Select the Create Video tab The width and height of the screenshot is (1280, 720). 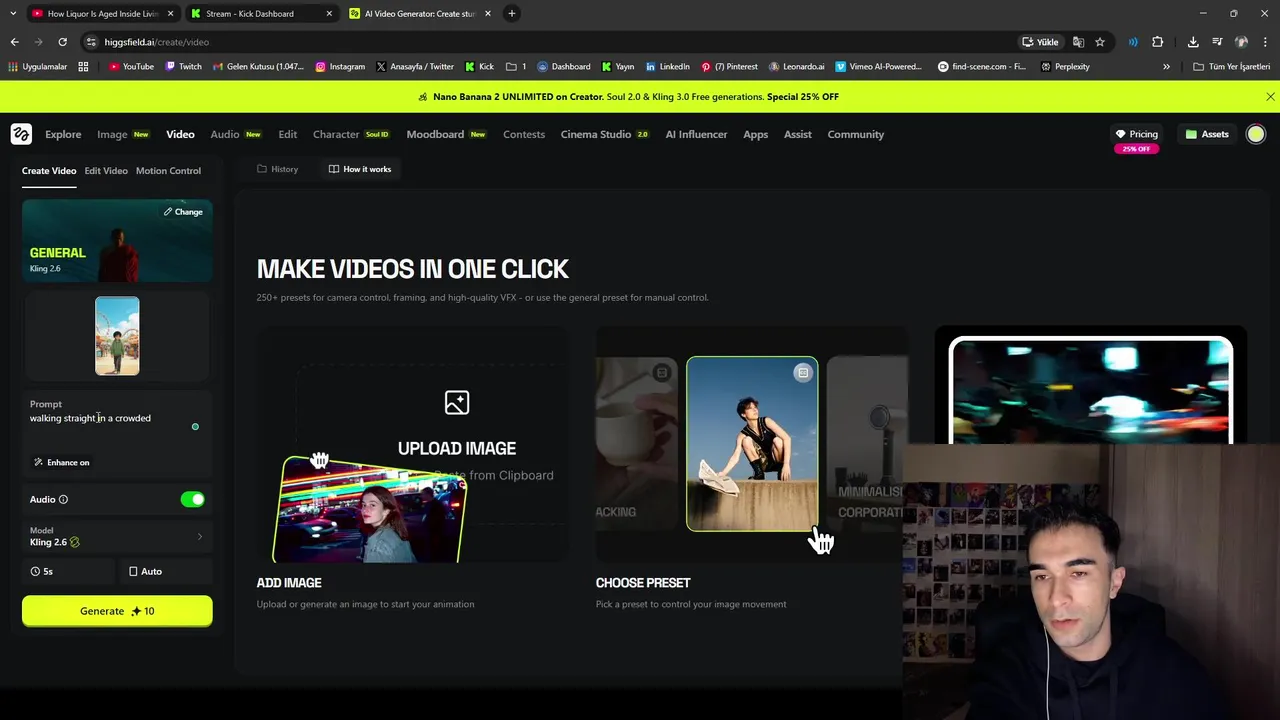pyautogui.click(x=49, y=171)
